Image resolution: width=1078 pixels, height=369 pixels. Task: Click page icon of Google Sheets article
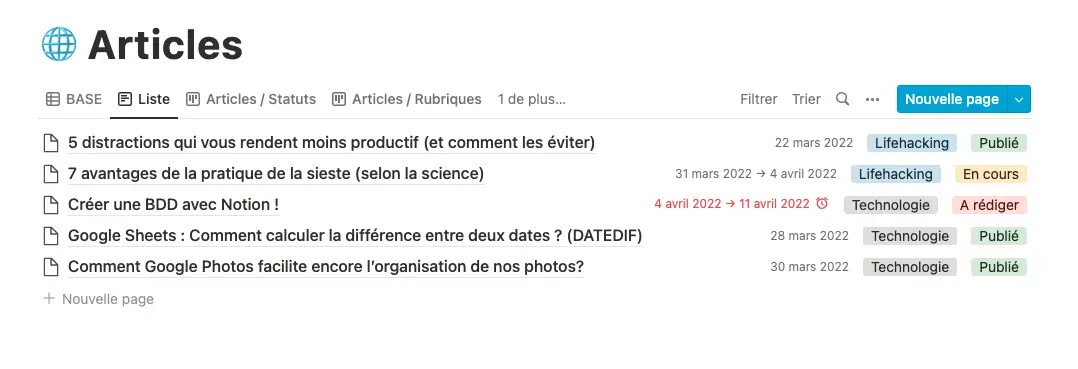(x=51, y=236)
